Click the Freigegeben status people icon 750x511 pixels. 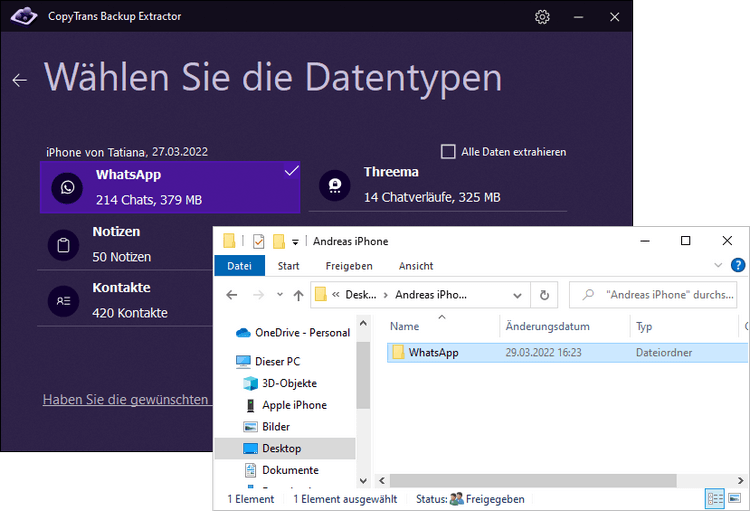(x=457, y=499)
